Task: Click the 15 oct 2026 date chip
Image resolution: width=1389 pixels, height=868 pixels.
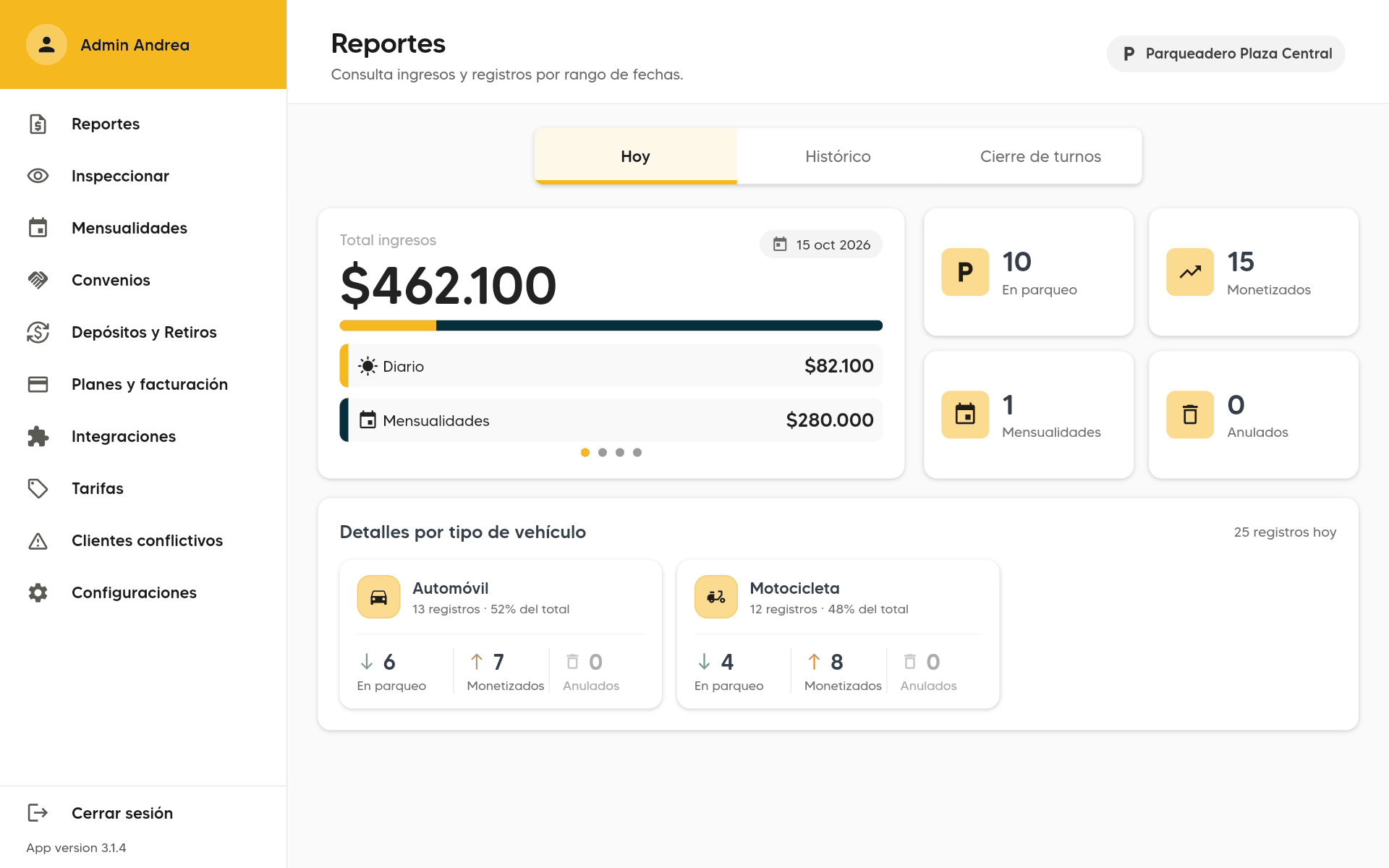Action: click(821, 244)
